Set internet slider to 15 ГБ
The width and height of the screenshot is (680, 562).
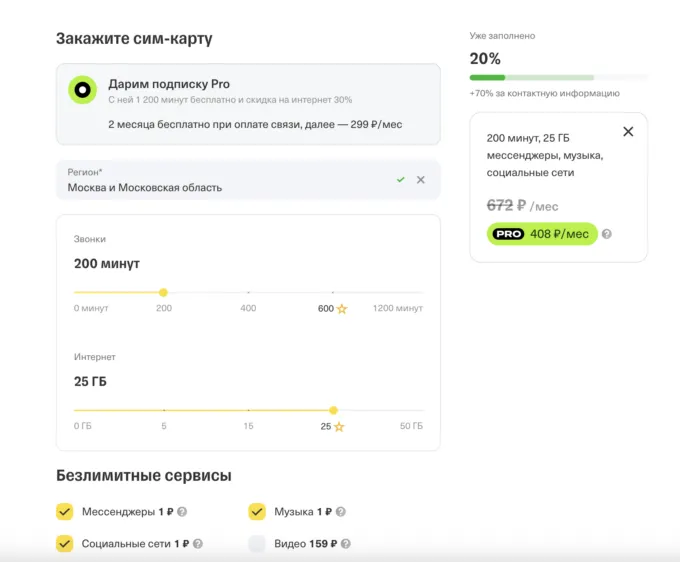[x=248, y=410]
